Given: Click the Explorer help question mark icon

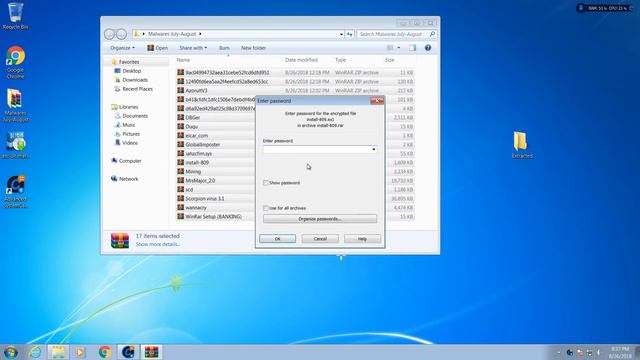Looking at the screenshot, I should [x=428, y=48].
